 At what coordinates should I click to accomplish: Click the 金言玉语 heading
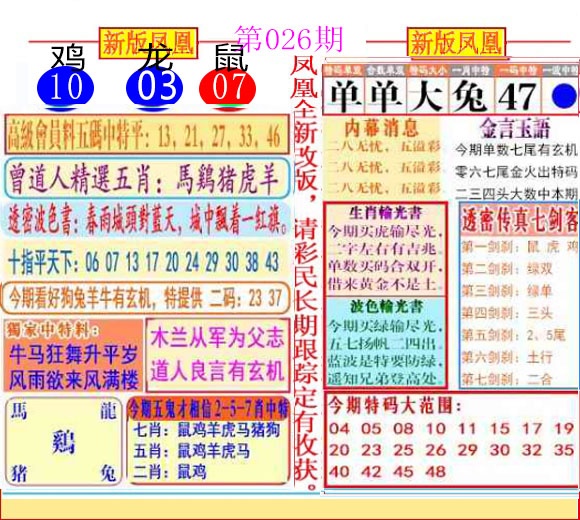pos(515,128)
